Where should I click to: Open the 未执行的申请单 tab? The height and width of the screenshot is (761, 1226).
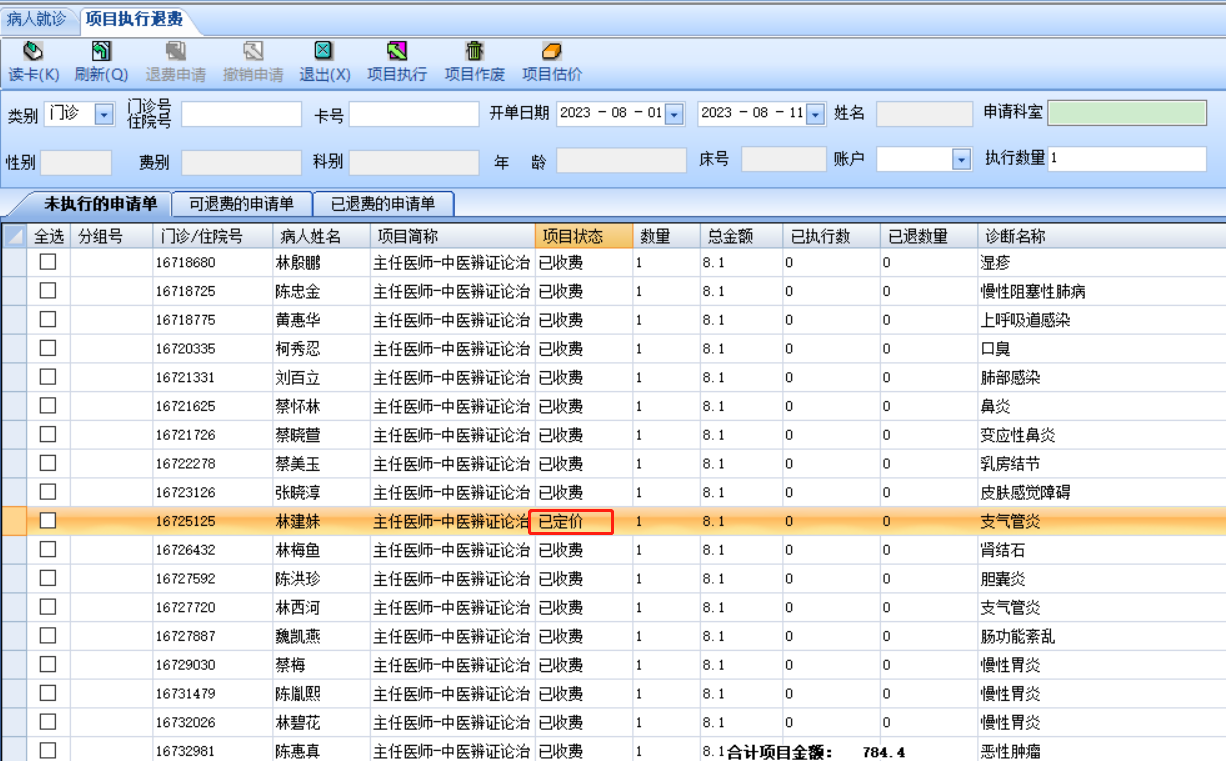click(x=100, y=203)
